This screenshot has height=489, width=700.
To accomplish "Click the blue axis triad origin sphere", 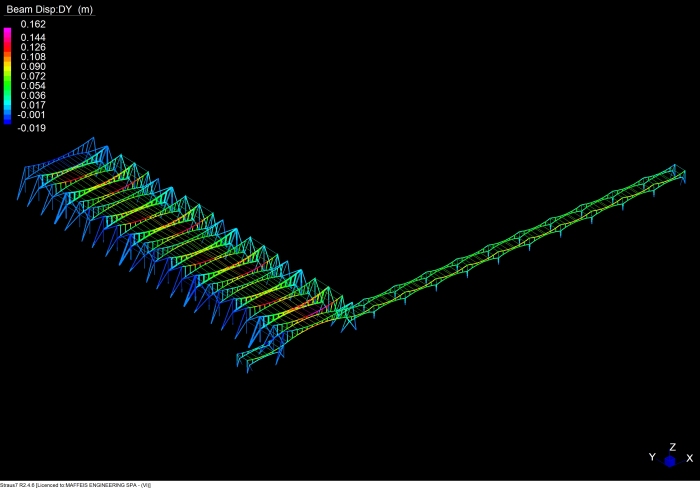I will [670, 461].
